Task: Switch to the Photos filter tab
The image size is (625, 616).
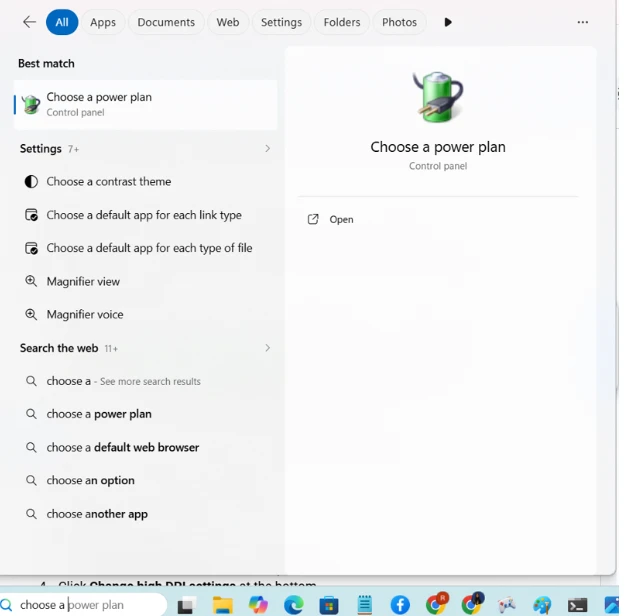Action: tap(399, 22)
